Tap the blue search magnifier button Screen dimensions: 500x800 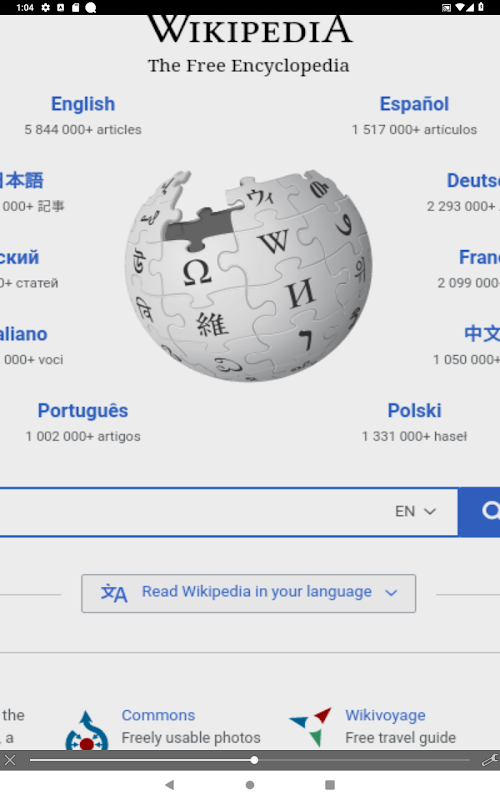point(479,512)
